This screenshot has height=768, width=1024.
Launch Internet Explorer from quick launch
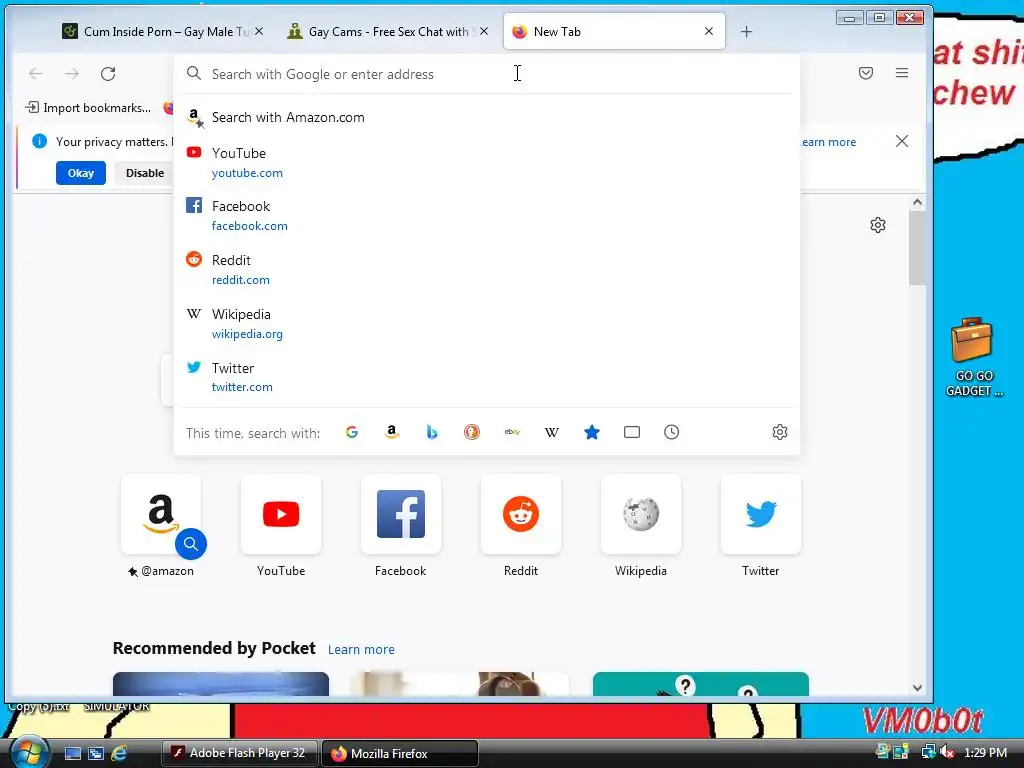pos(119,753)
